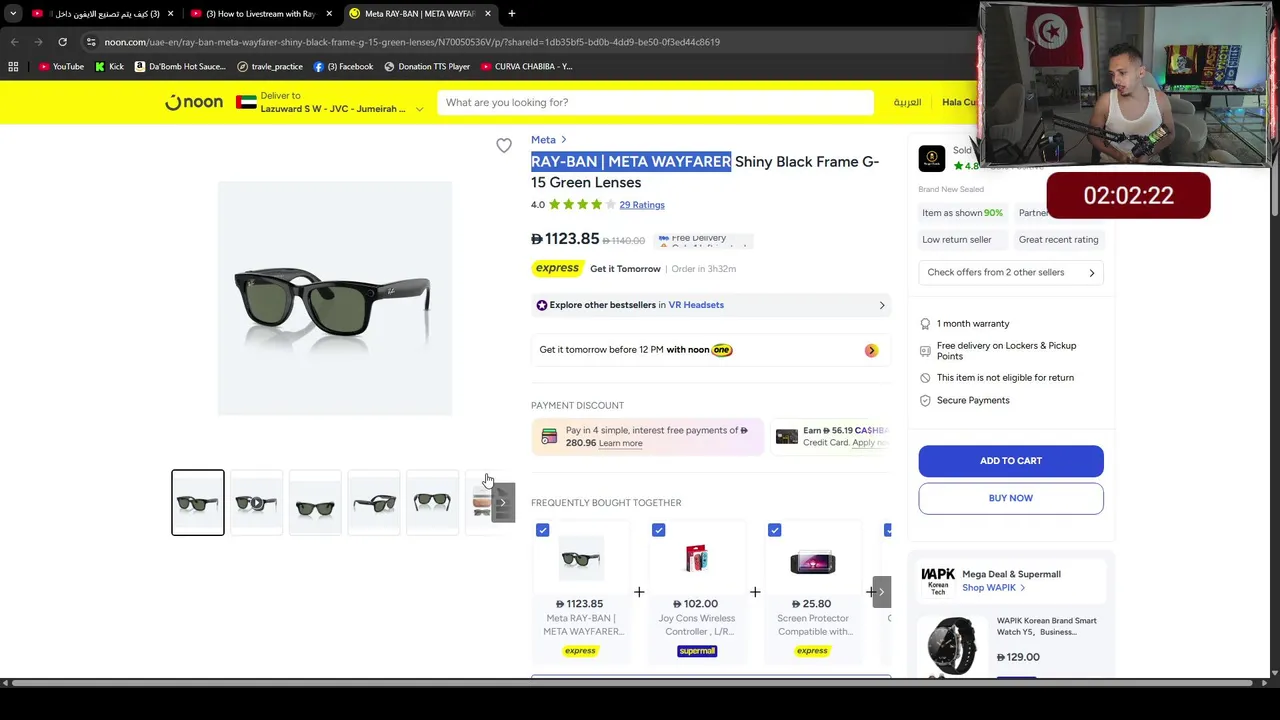This screenshot has width=1280, height=720.
Task: Open the YouTube bookmark
Action: pyautogui.click(x=61, y=66)
